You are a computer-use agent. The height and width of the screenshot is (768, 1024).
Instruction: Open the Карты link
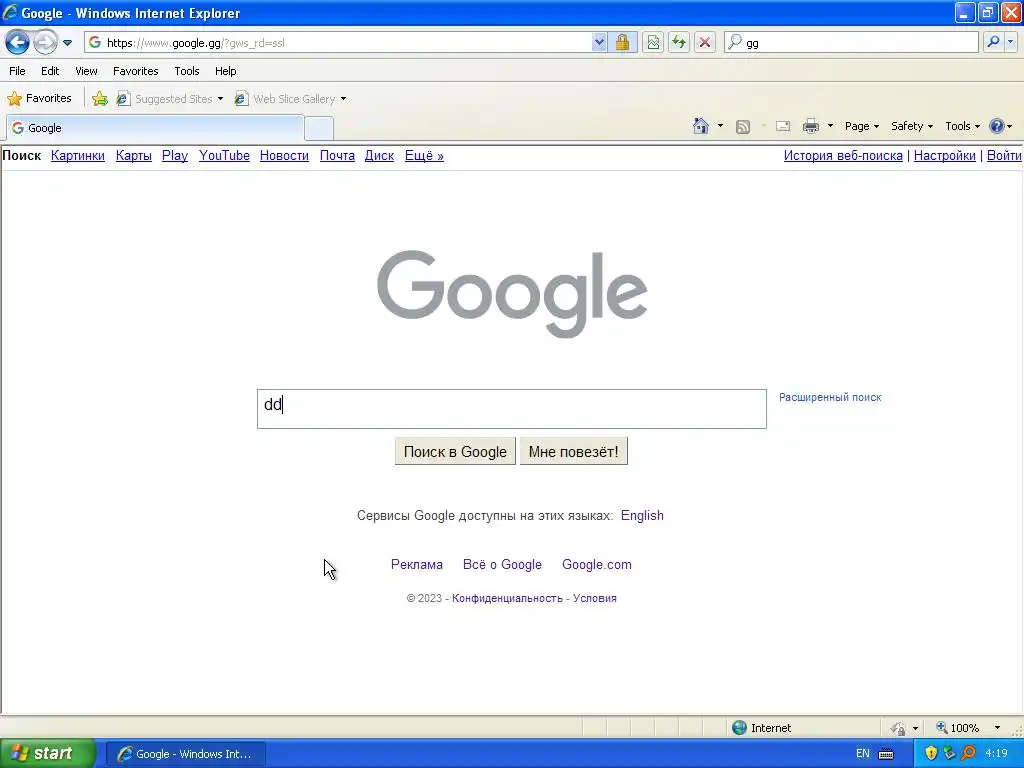pos(134,155)
